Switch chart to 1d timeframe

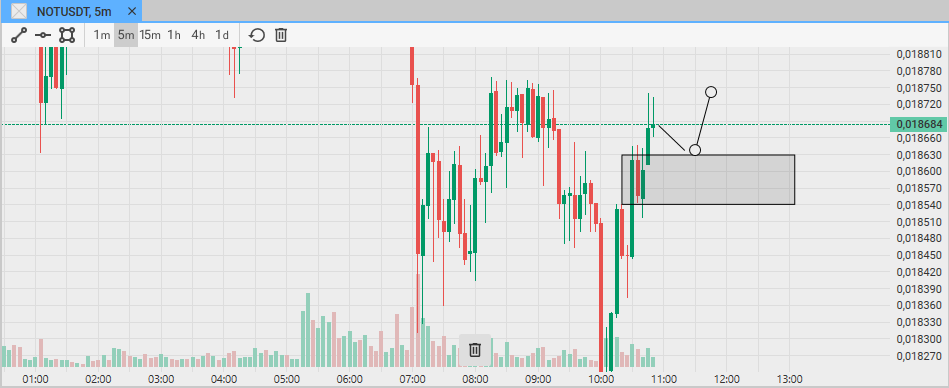[222, 35]
